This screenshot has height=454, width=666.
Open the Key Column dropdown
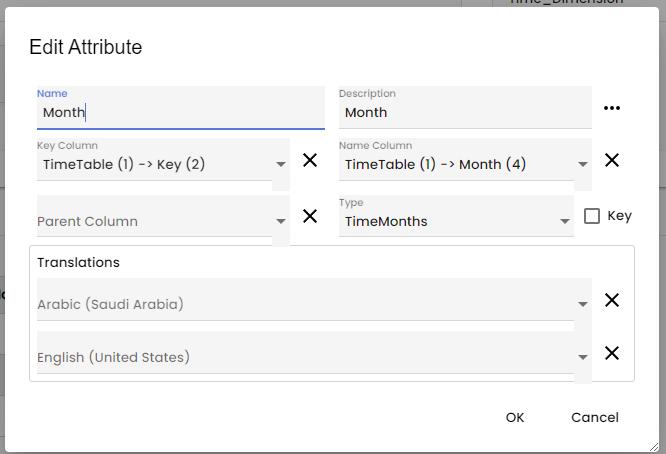pos(280,165)
